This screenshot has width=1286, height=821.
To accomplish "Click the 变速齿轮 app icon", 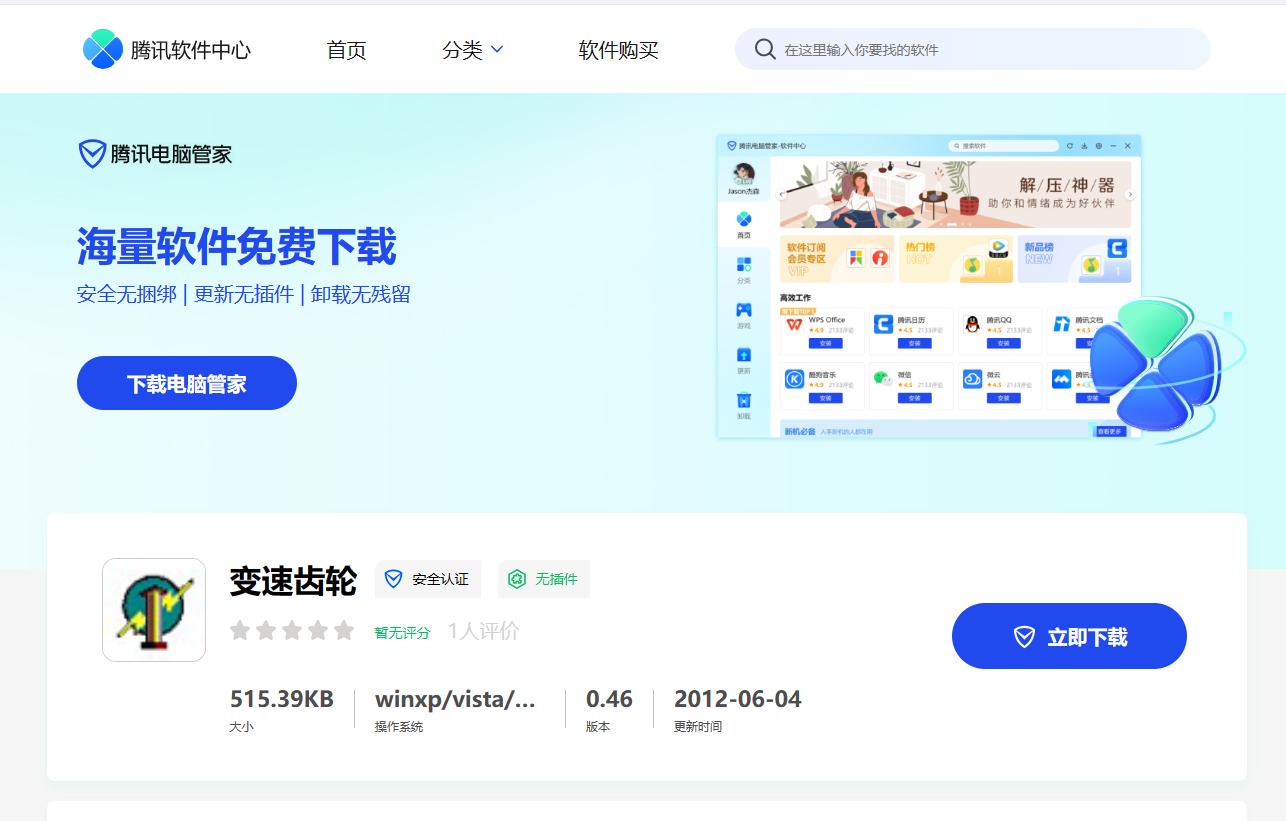I will pos(154,610).
